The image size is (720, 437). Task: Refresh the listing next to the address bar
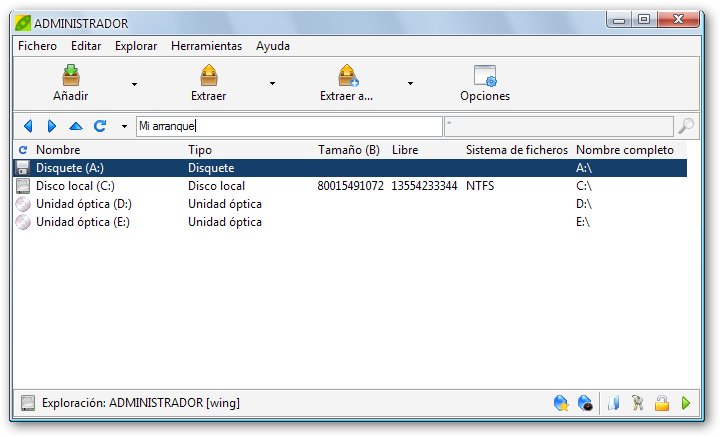pos(99,126)
